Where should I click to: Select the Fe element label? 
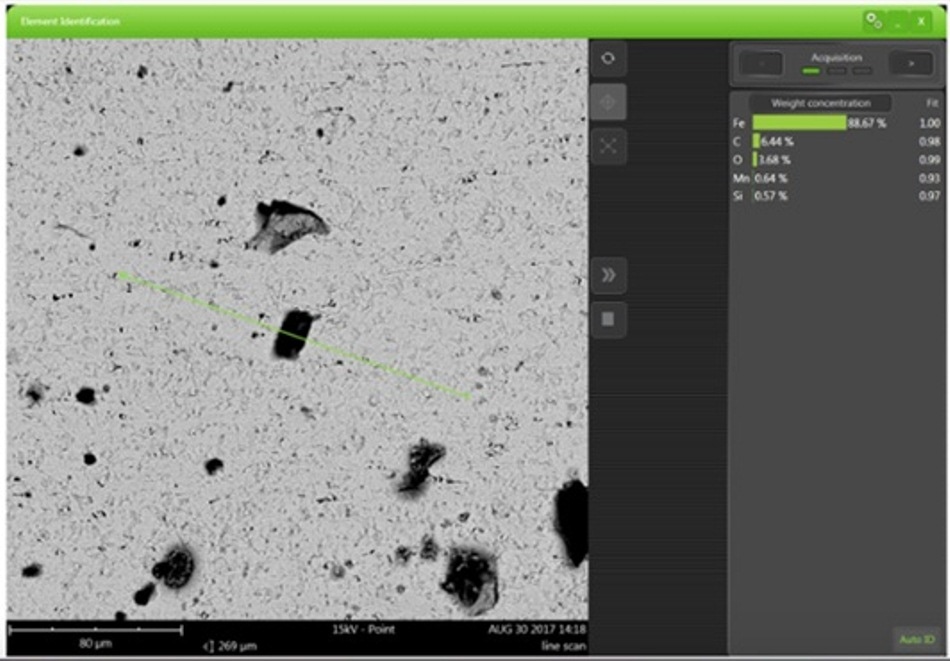738,123
